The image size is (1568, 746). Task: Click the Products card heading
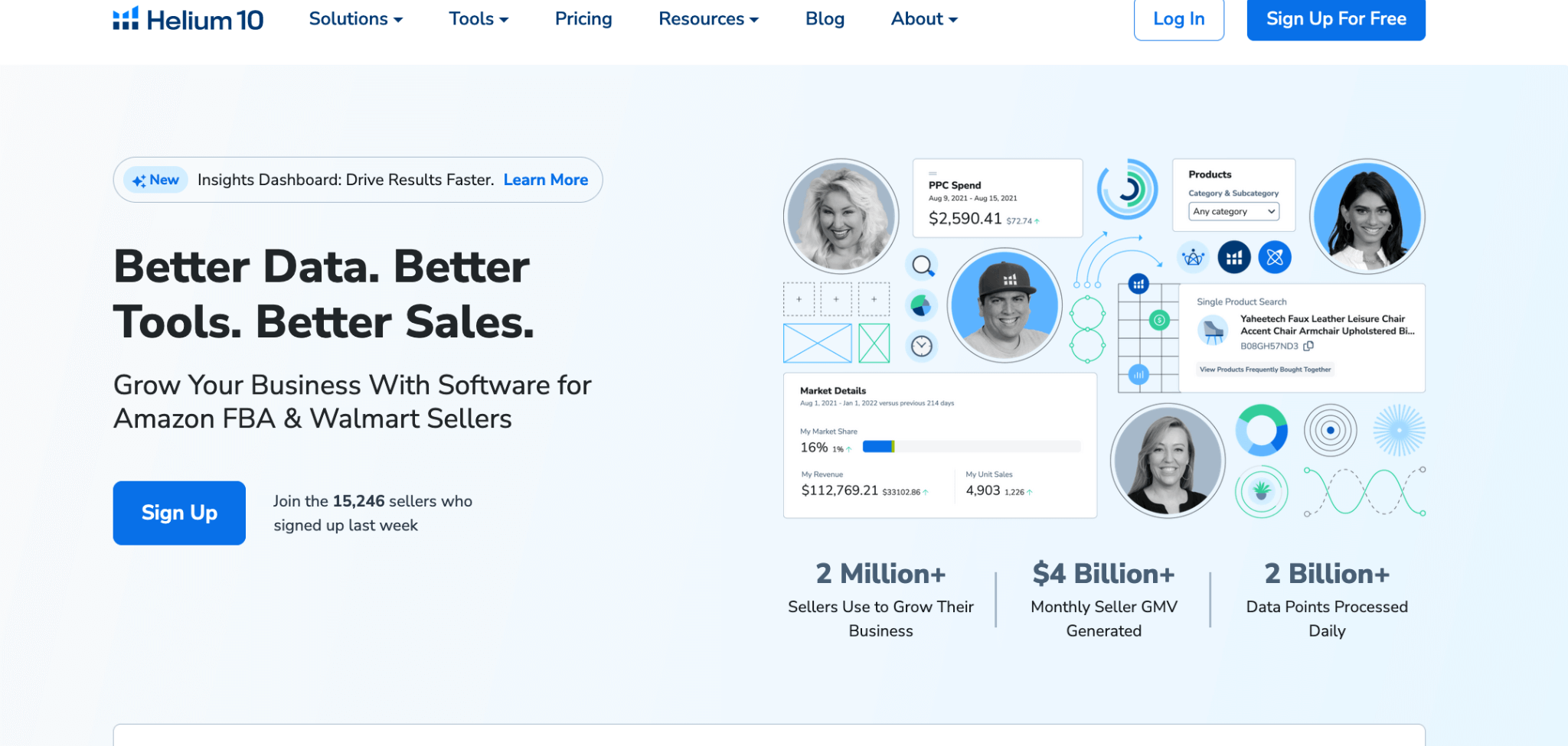click(x=1210, y=174)
